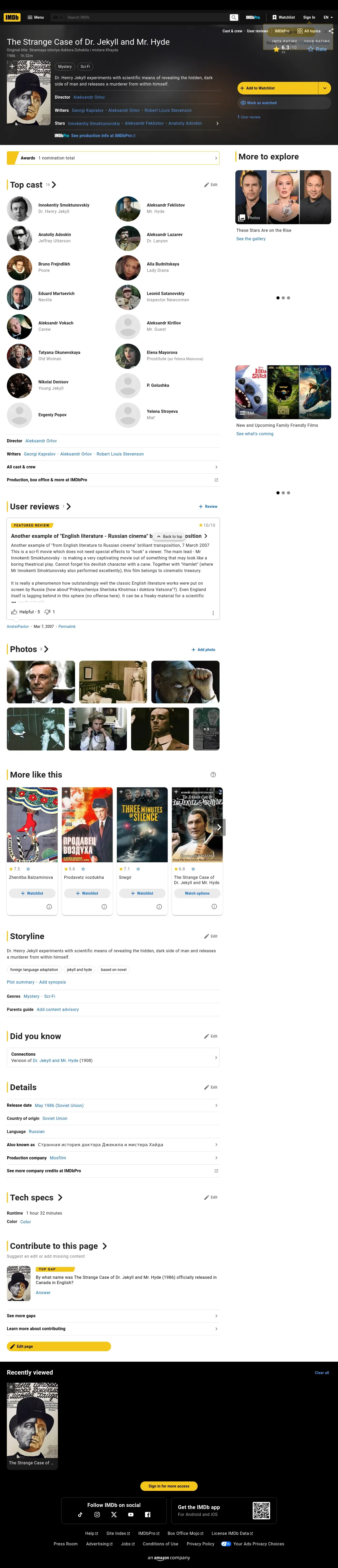The height and width of the screenshot is (1568, 338).
Task: Rate Snegir with star outline
Action: tap(138, 869)
